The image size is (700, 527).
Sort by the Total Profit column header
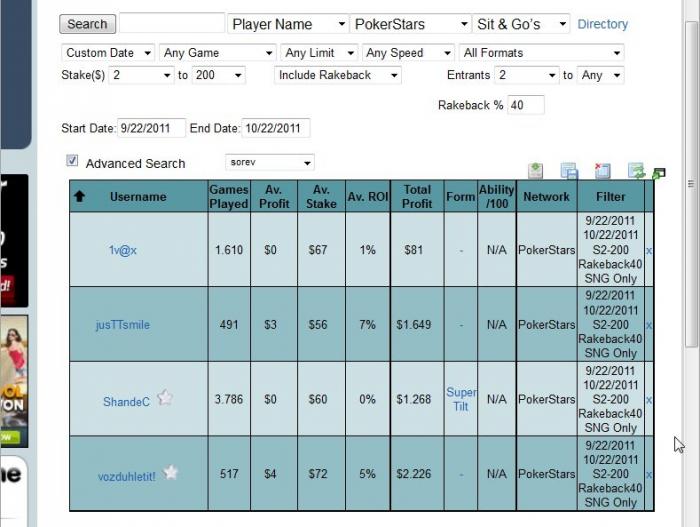[417, 197]
